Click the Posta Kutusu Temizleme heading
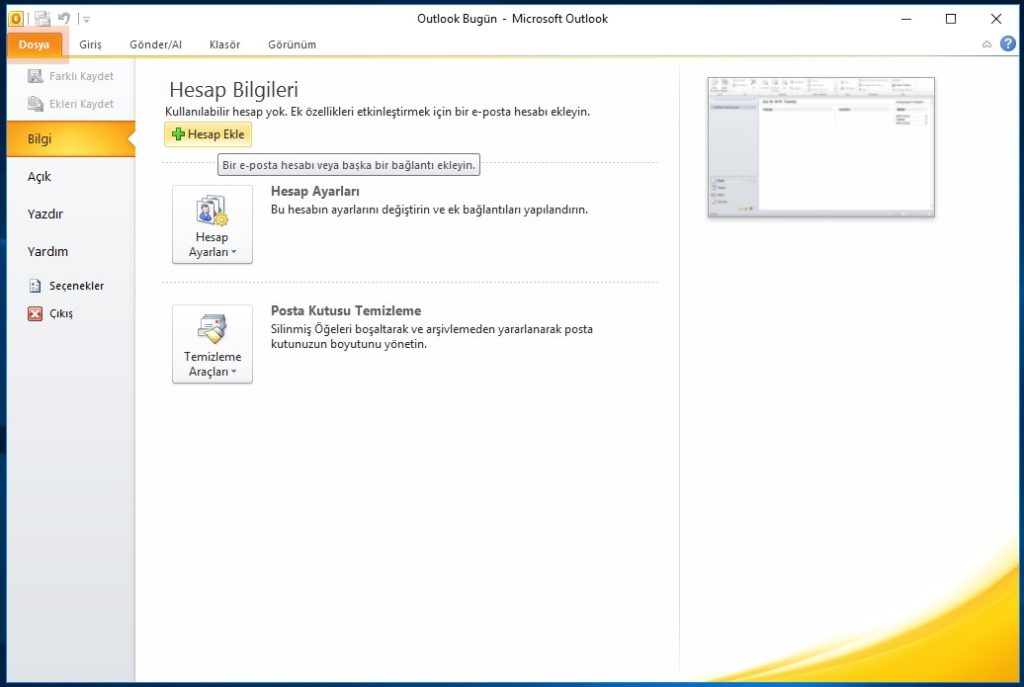1024x687 pixels. point(346,311)
